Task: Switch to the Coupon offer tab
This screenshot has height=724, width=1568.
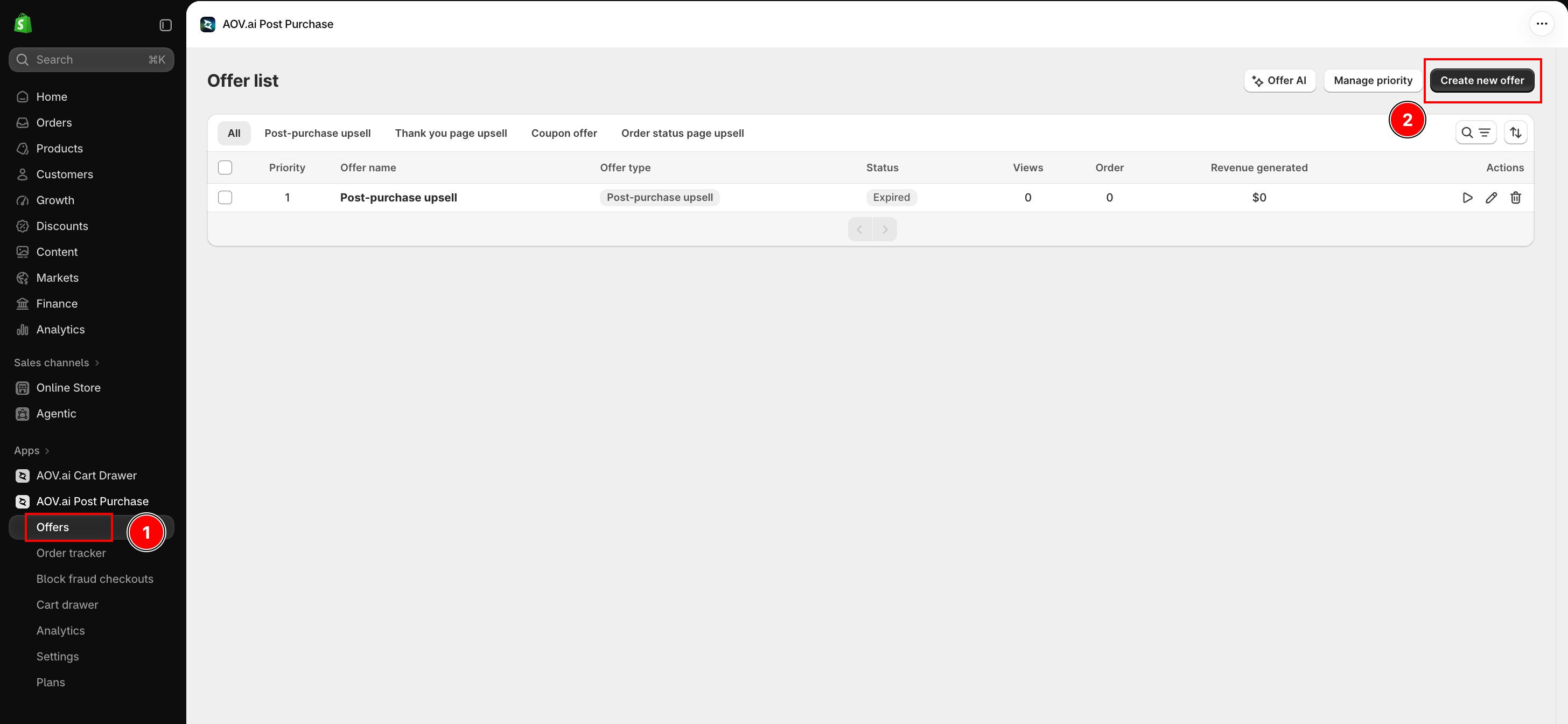Action: coord(564,134)
